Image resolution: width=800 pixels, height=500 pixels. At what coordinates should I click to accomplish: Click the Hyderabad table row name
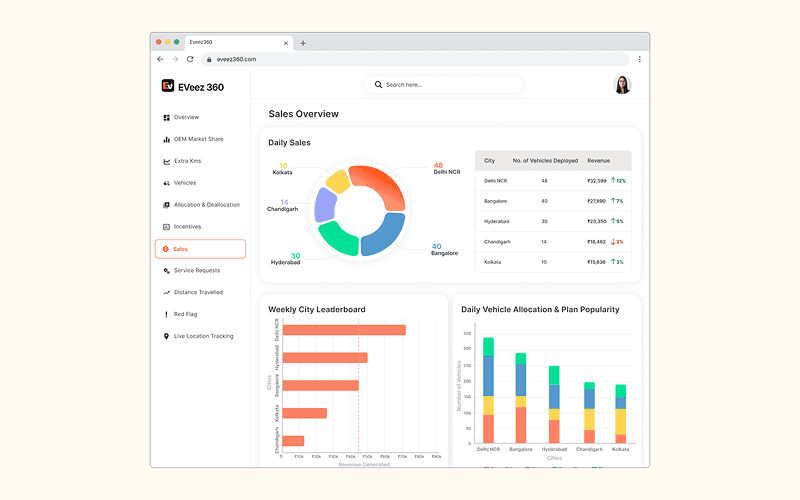click(x=496, y=222)
